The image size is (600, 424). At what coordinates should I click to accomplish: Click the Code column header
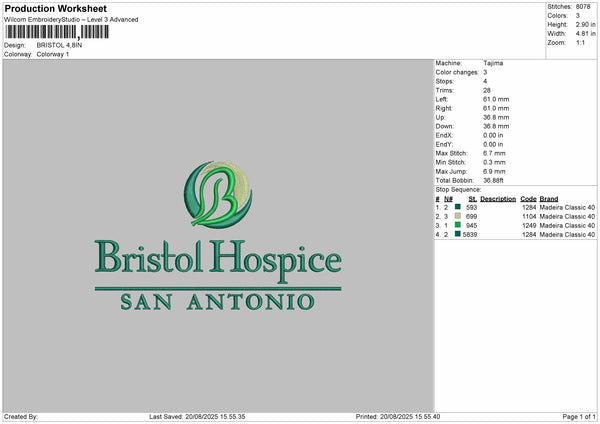coord(528,199)
